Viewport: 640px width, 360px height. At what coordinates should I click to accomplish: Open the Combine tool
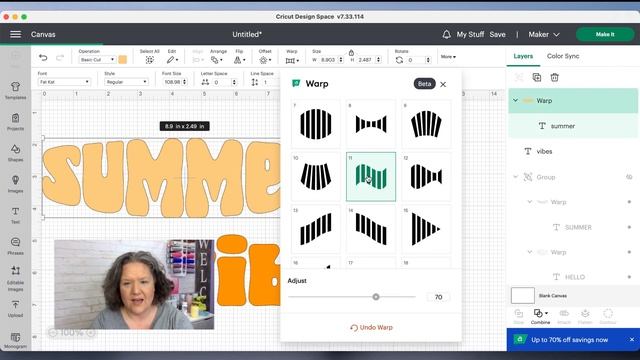[540, 316]
